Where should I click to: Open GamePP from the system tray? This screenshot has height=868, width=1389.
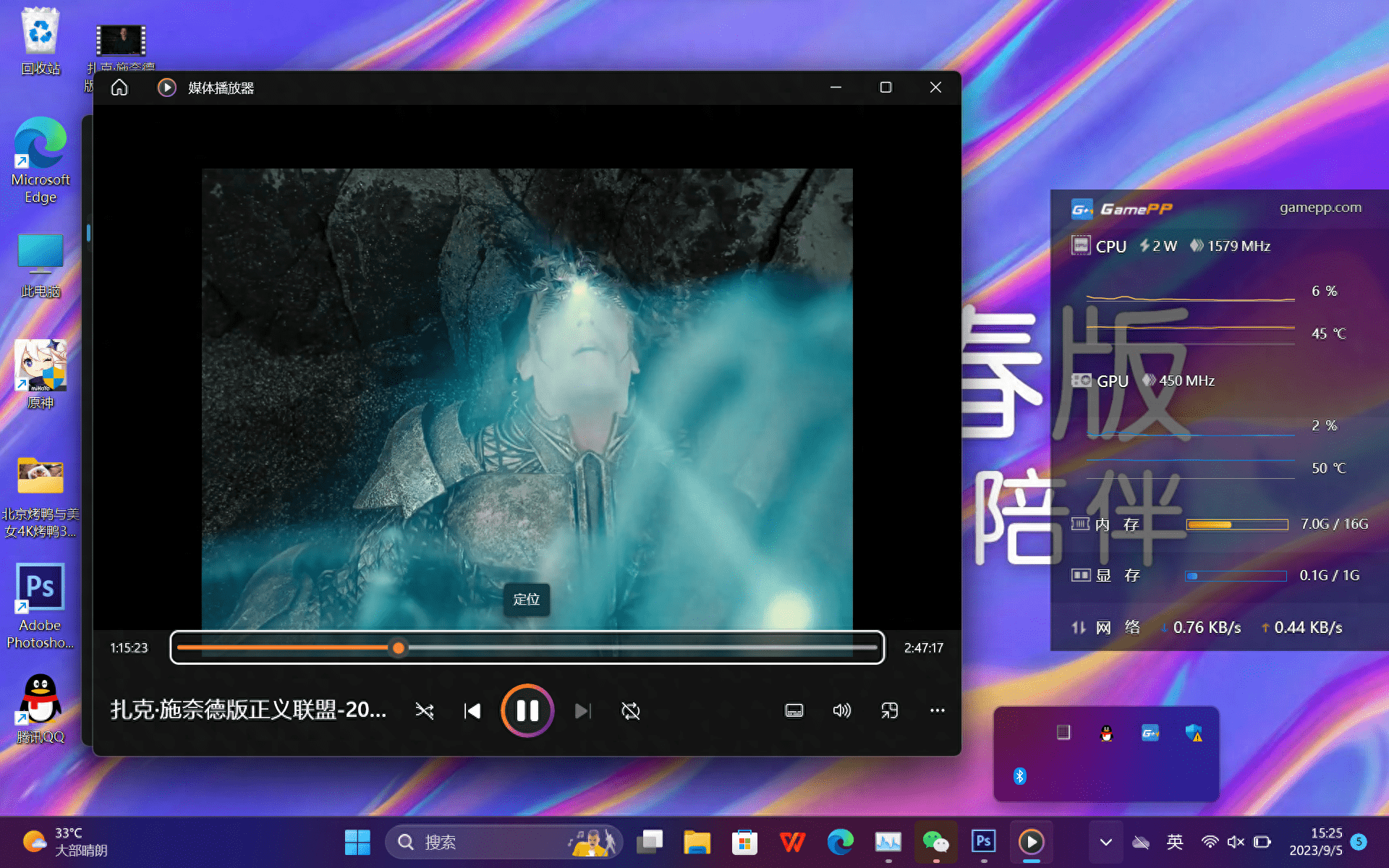(1150, 732)
